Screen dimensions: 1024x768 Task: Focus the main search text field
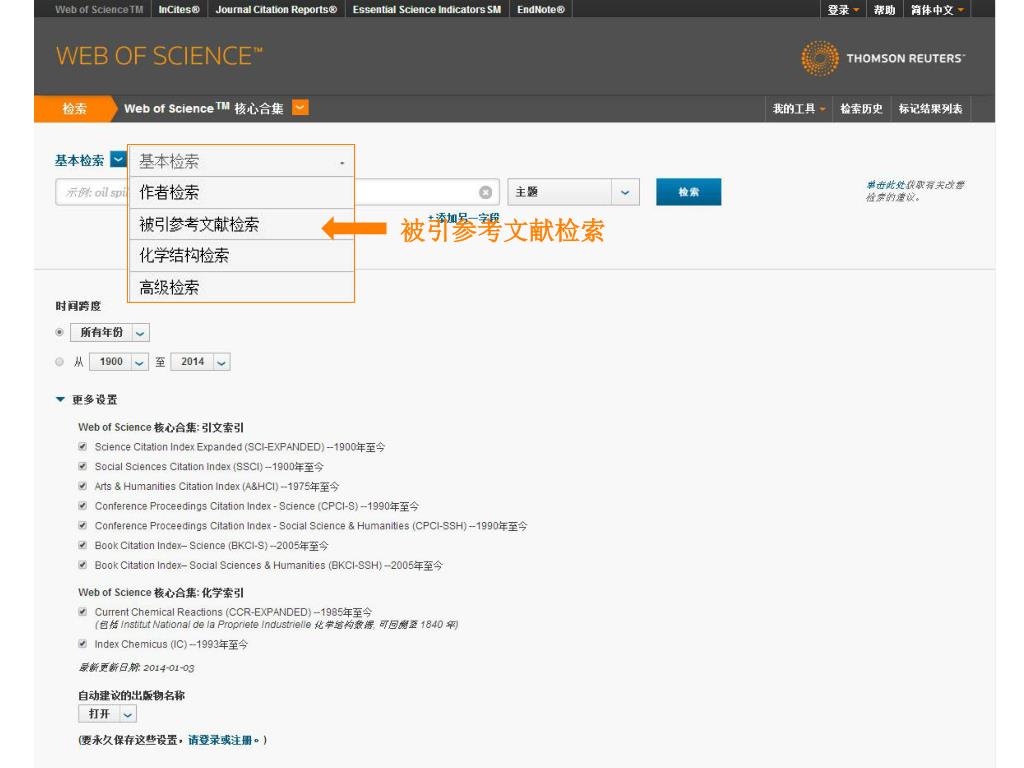278,192
